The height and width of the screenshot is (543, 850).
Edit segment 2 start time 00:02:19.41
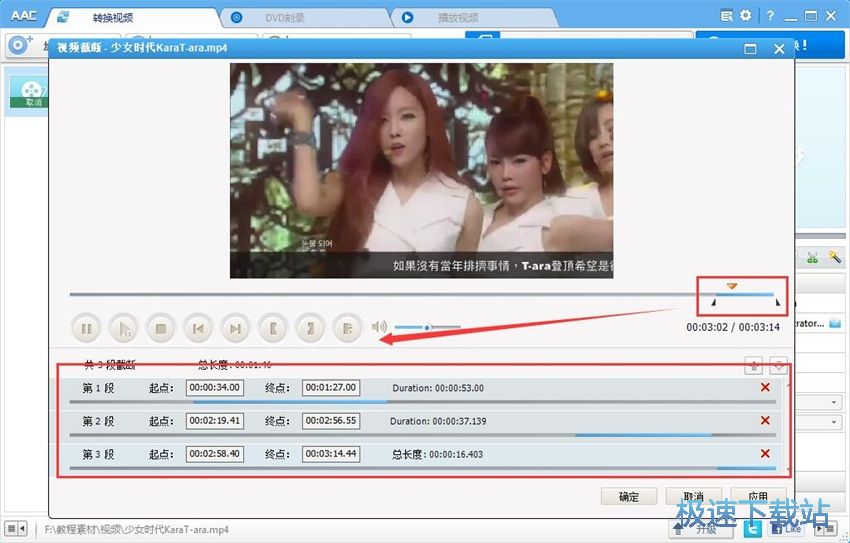click(x=215, y=421)
